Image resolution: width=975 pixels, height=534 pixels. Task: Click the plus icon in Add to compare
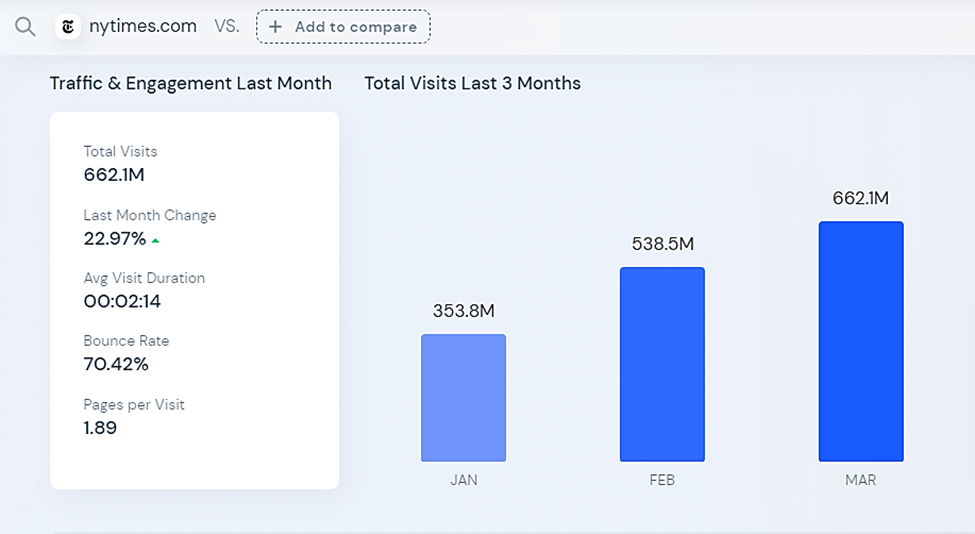[x=275, y=27]
